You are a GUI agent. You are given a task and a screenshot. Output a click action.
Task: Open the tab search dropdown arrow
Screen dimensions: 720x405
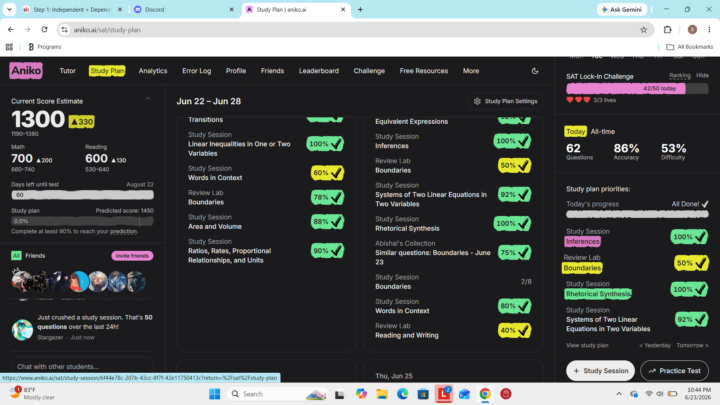[x=9, y=9]
